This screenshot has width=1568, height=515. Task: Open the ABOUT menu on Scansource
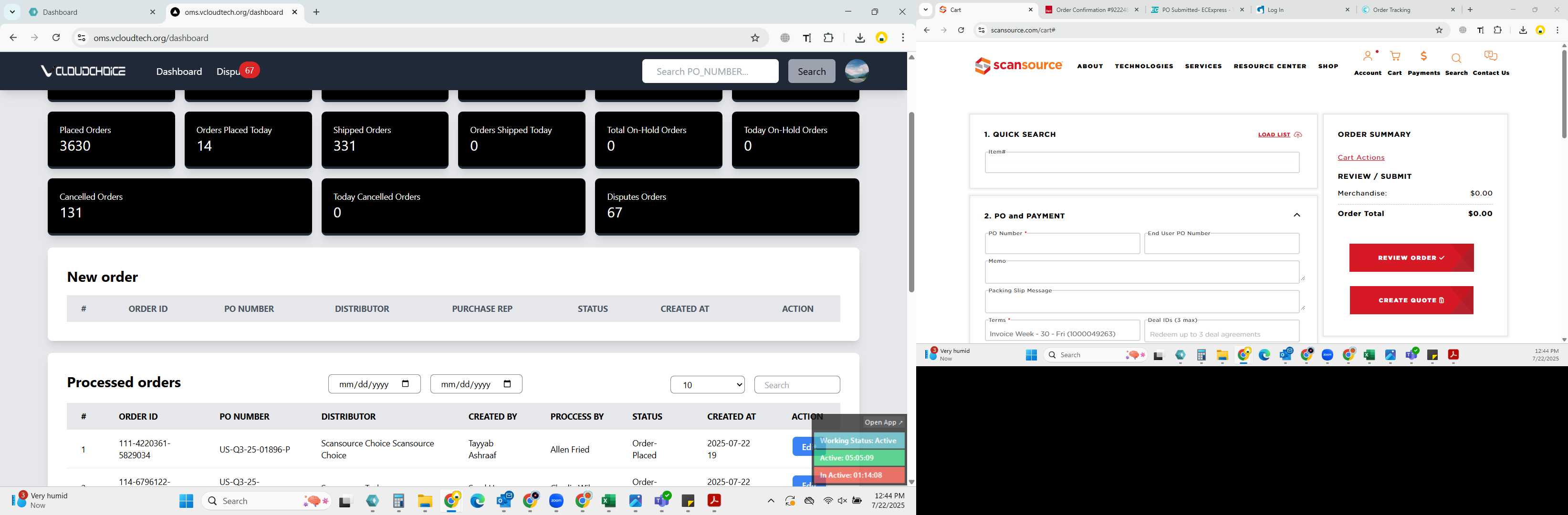(x=1089, y=66)
